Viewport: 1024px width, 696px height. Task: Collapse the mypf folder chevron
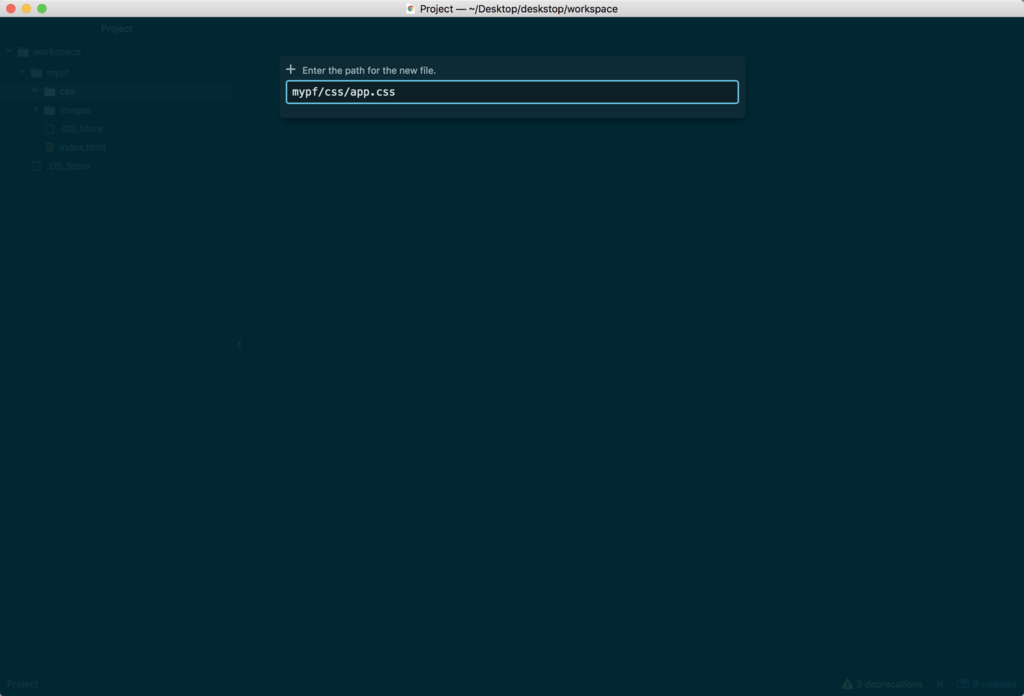point(22,72)
